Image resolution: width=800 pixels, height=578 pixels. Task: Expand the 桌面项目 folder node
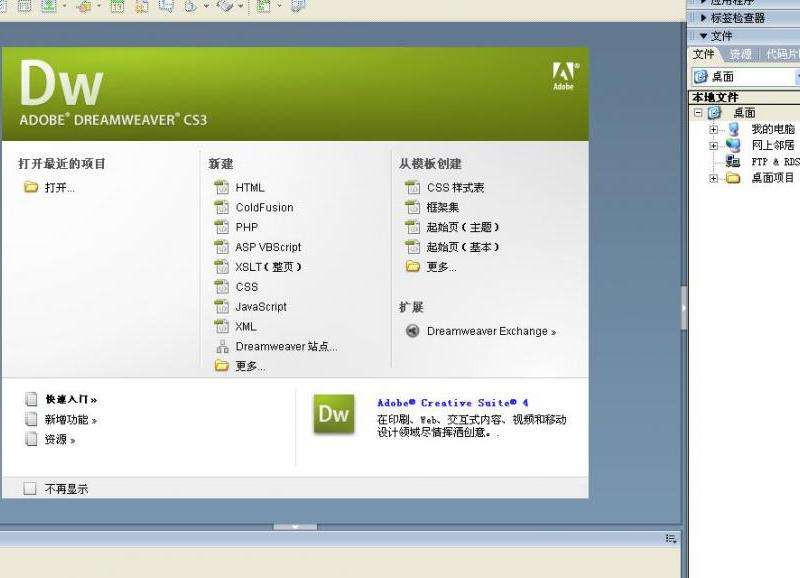click(x=713, y=178)
